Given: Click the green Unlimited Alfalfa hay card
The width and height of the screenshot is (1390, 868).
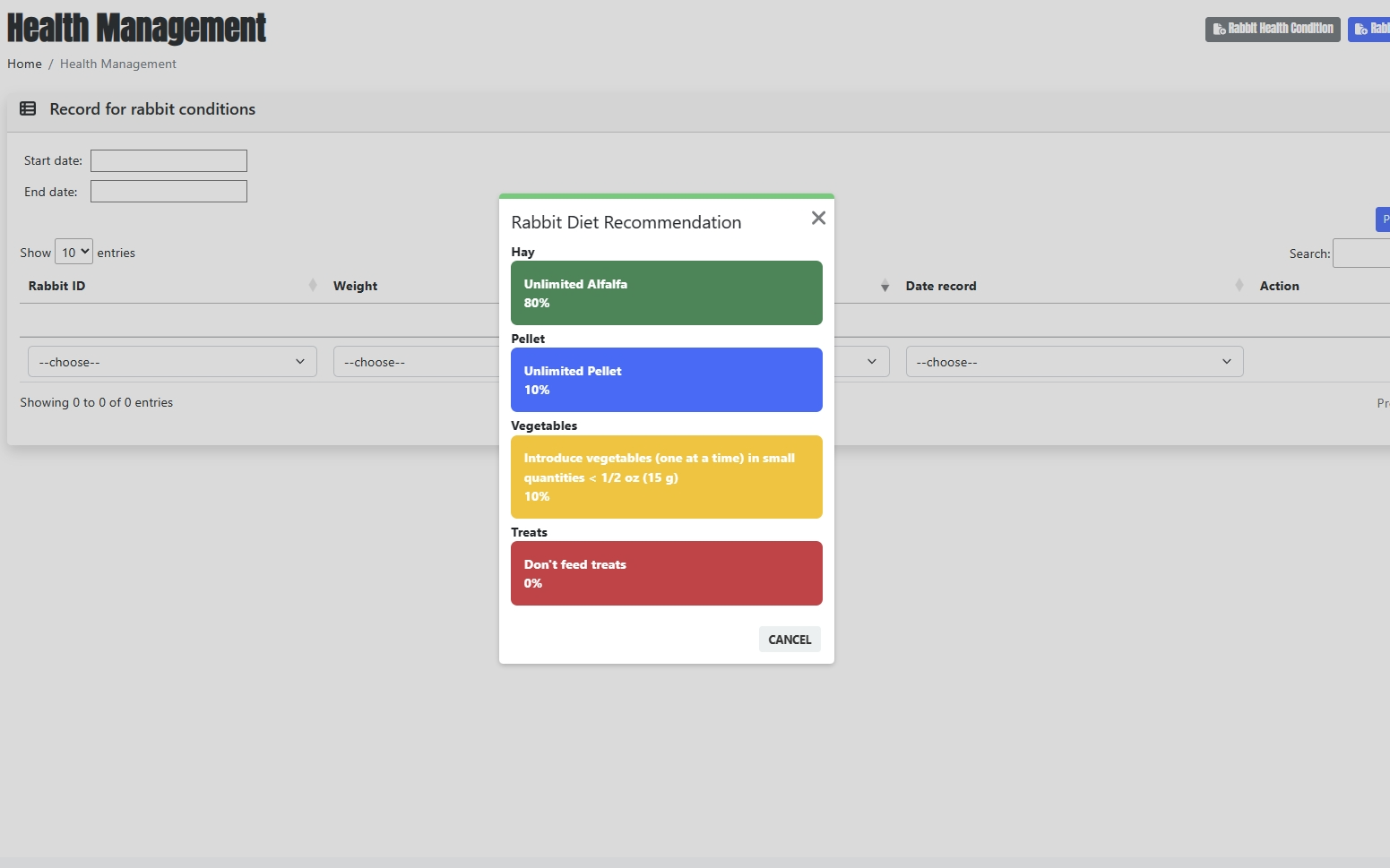Looking at the screenshot, I should 666,293.
